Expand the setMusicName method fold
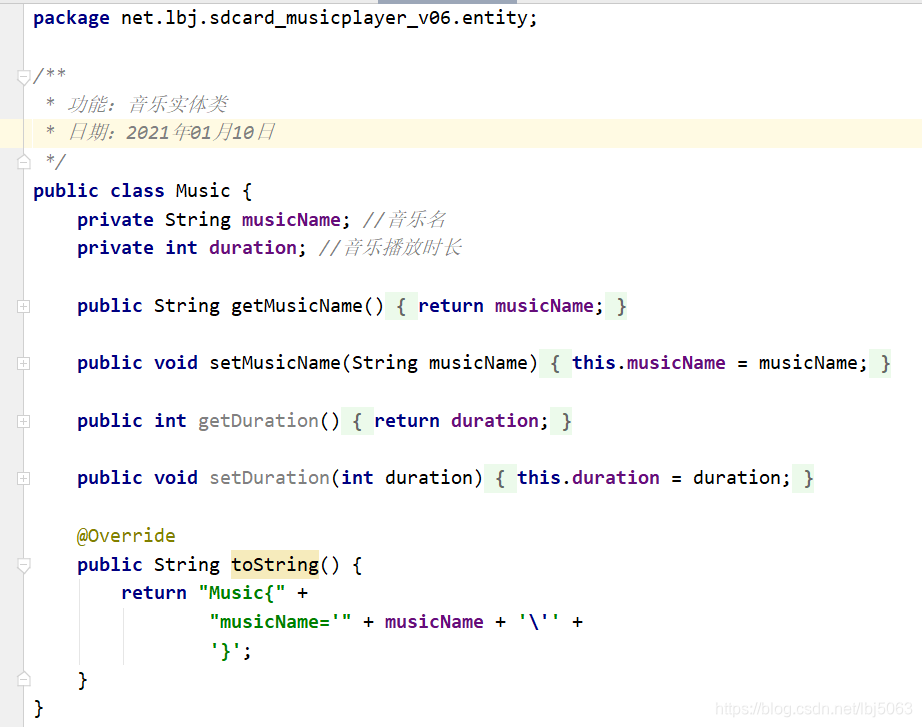This screenshot has width=922, height=727. tap(24, 364)
